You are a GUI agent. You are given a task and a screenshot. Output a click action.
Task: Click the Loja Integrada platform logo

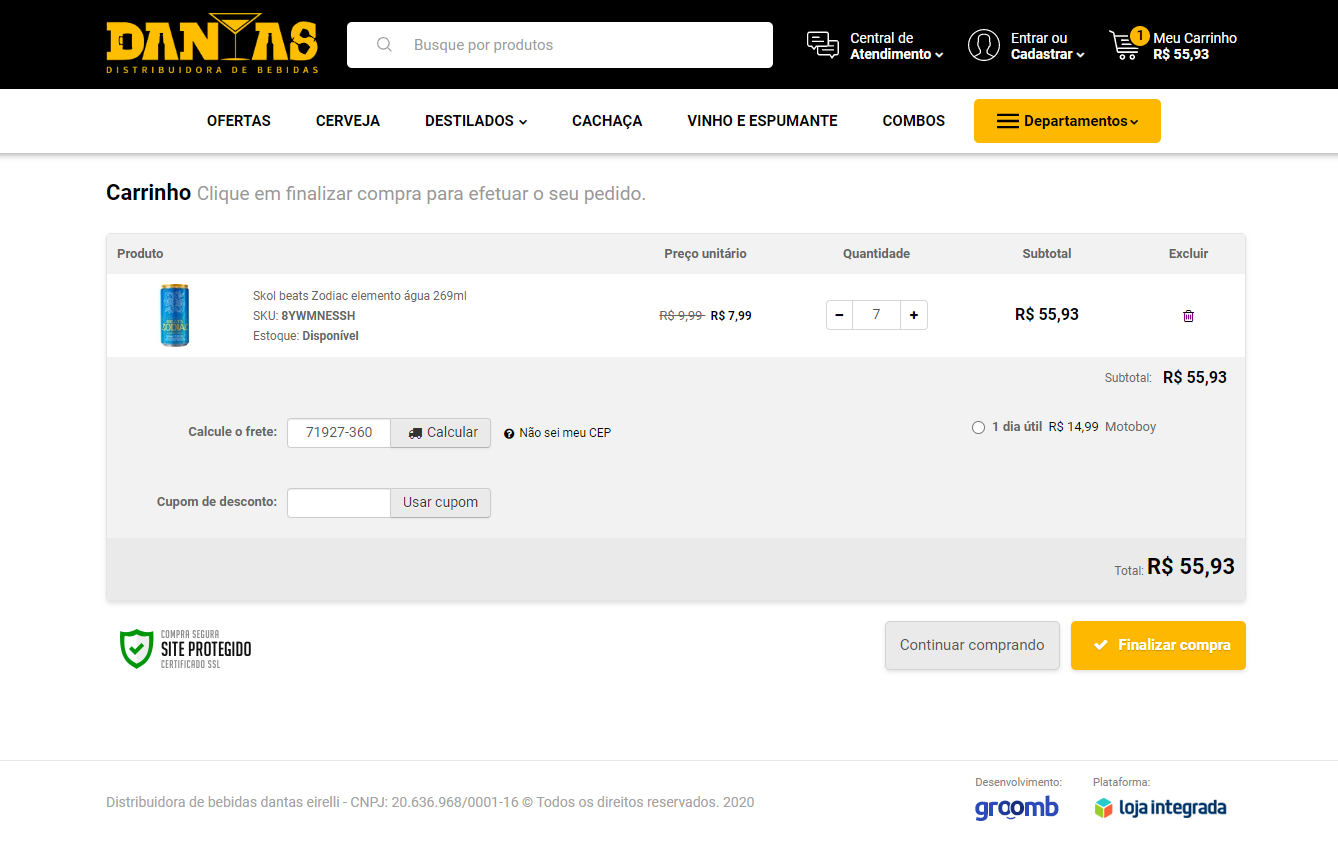1160,808
